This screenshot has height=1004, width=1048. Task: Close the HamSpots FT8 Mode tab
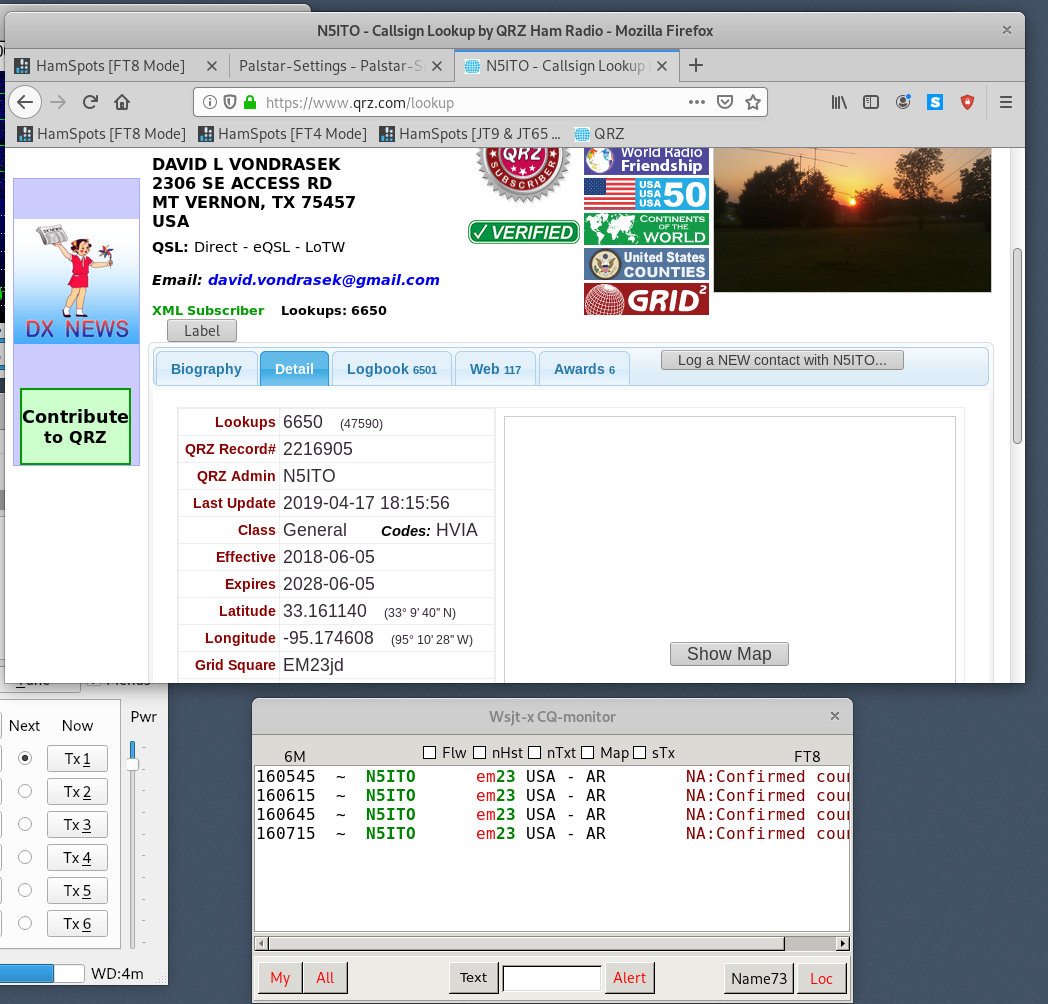coord(212,66)
